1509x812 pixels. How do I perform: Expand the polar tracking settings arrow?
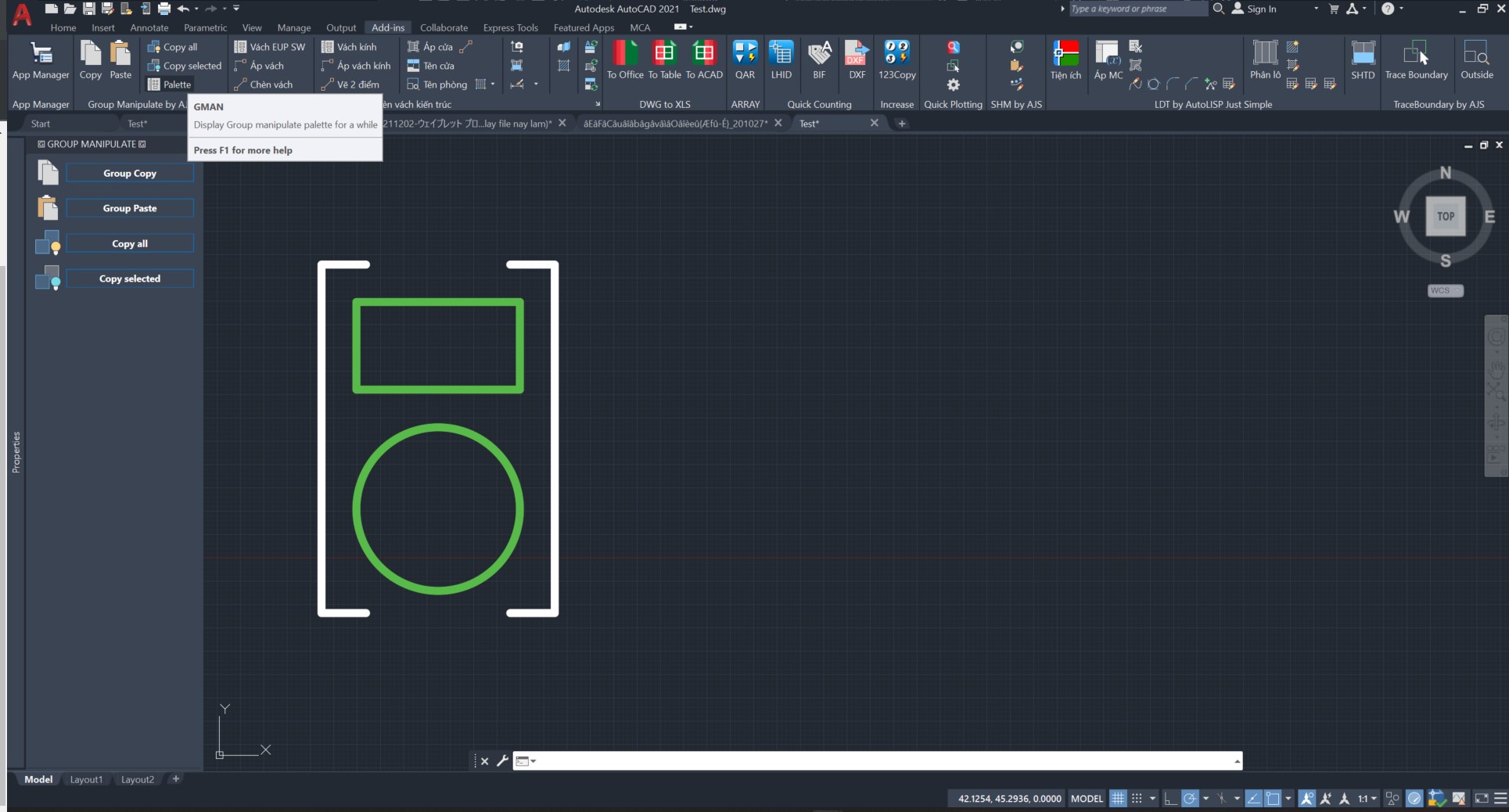1205,799
